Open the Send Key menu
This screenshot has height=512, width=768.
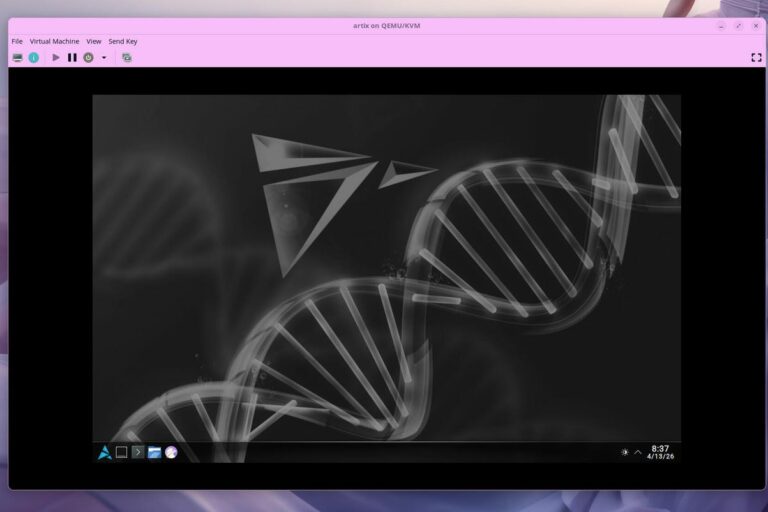[x=123, y=41]
